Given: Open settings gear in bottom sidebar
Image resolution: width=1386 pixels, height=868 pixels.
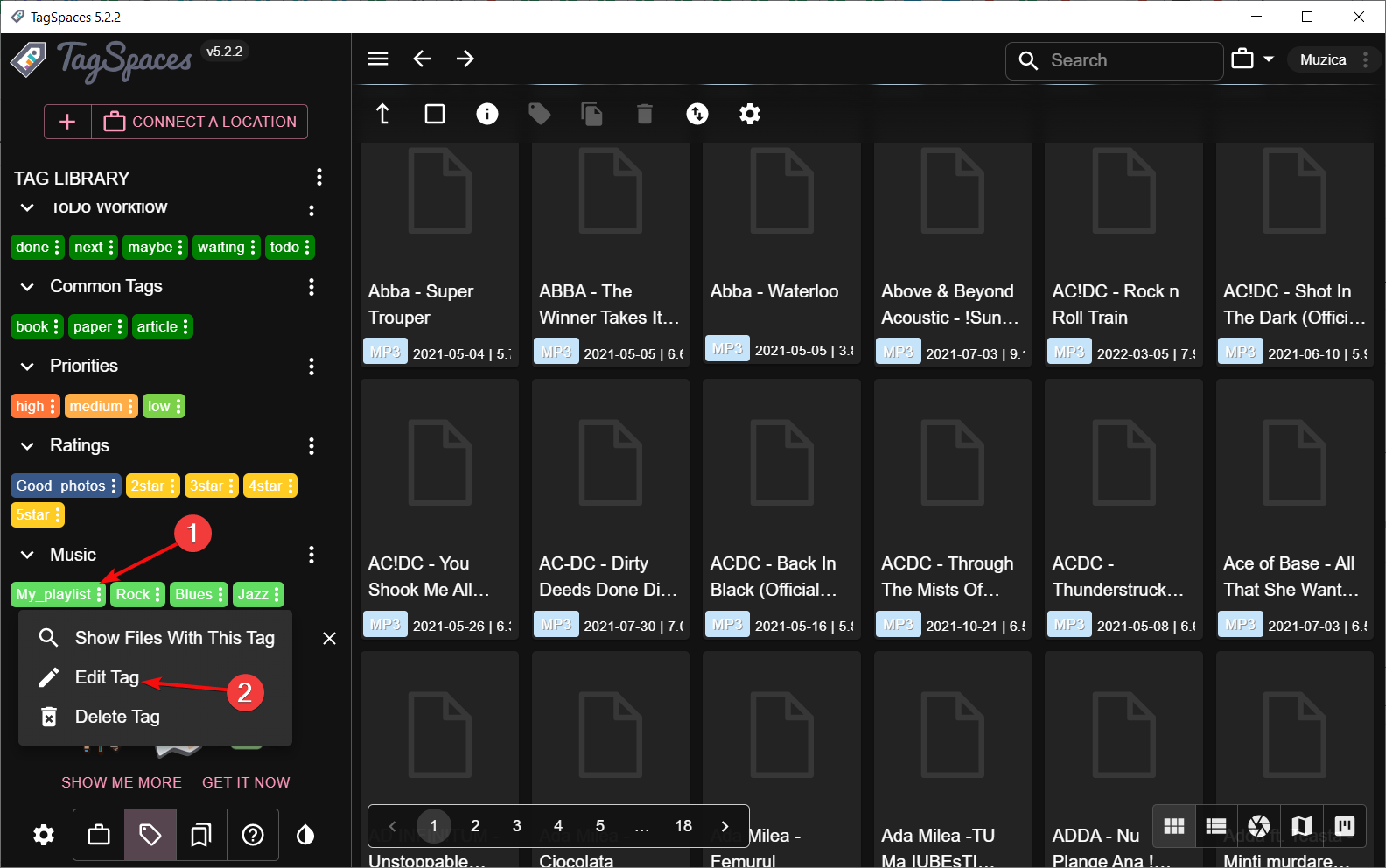Looking at the screenshot, I should click(44, 835).
